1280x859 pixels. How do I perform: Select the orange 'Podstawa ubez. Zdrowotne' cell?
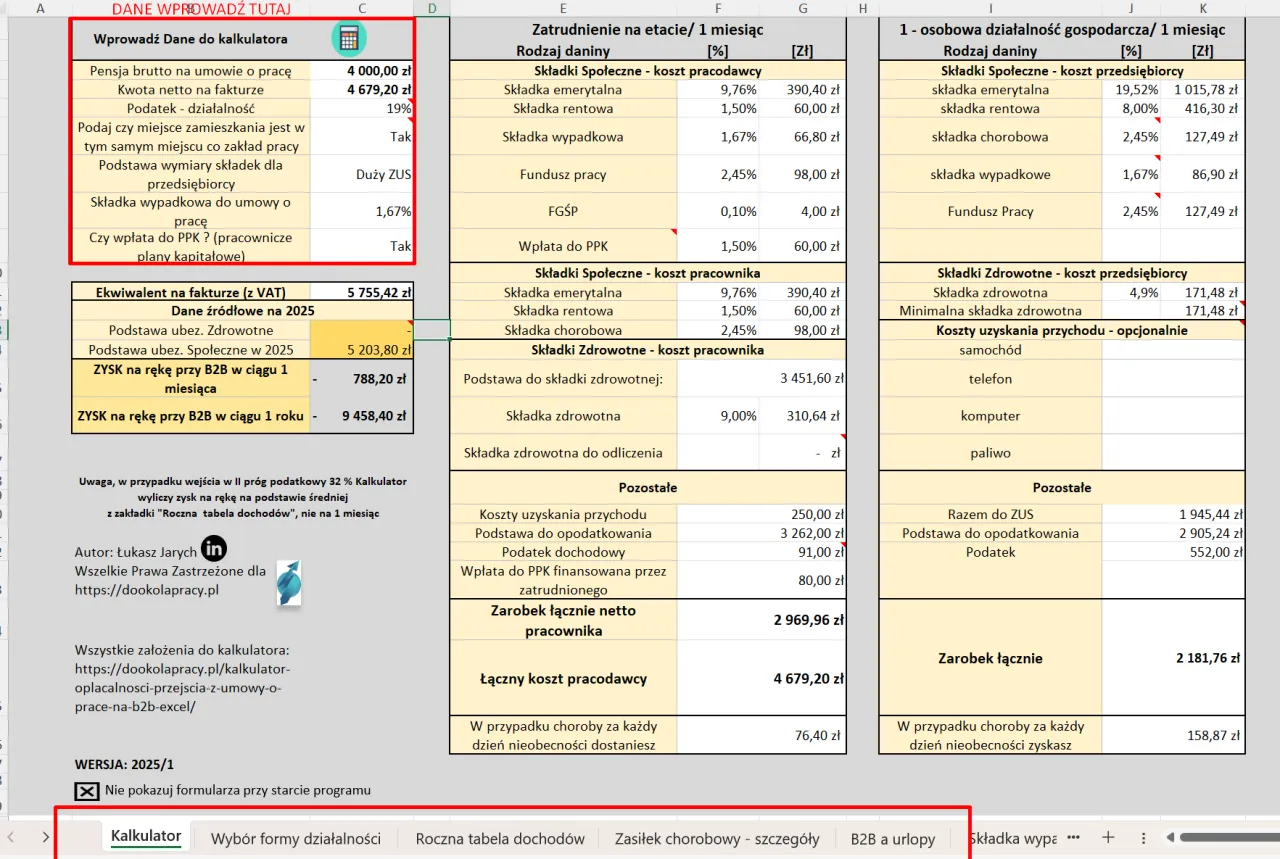click(362, 330)
